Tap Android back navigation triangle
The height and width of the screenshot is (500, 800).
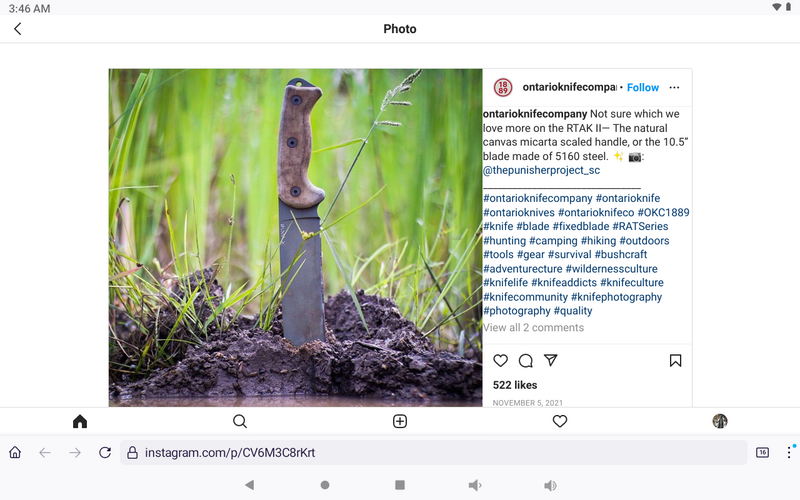coord(249,485)
